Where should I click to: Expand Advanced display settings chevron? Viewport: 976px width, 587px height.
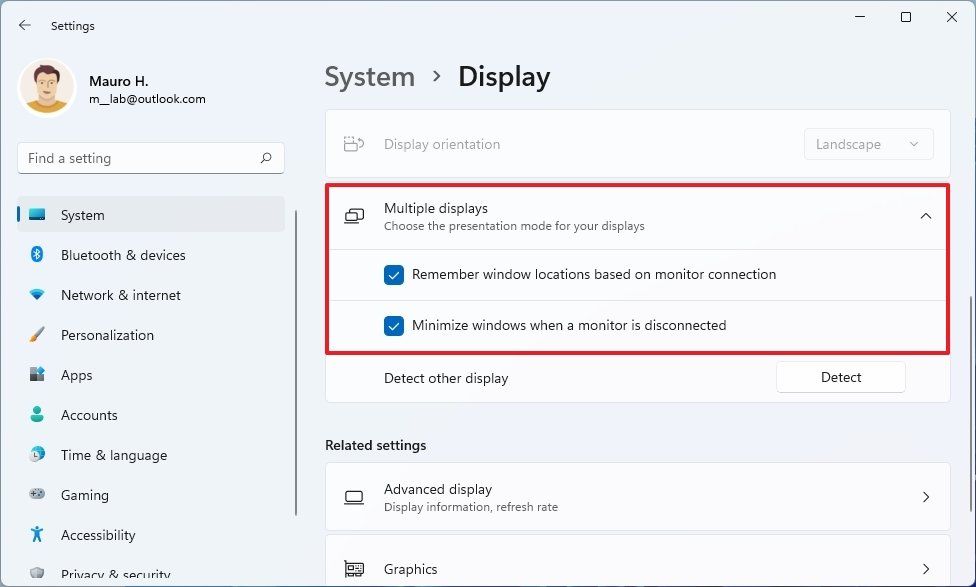pyautogui.click(x=925, y=497)
